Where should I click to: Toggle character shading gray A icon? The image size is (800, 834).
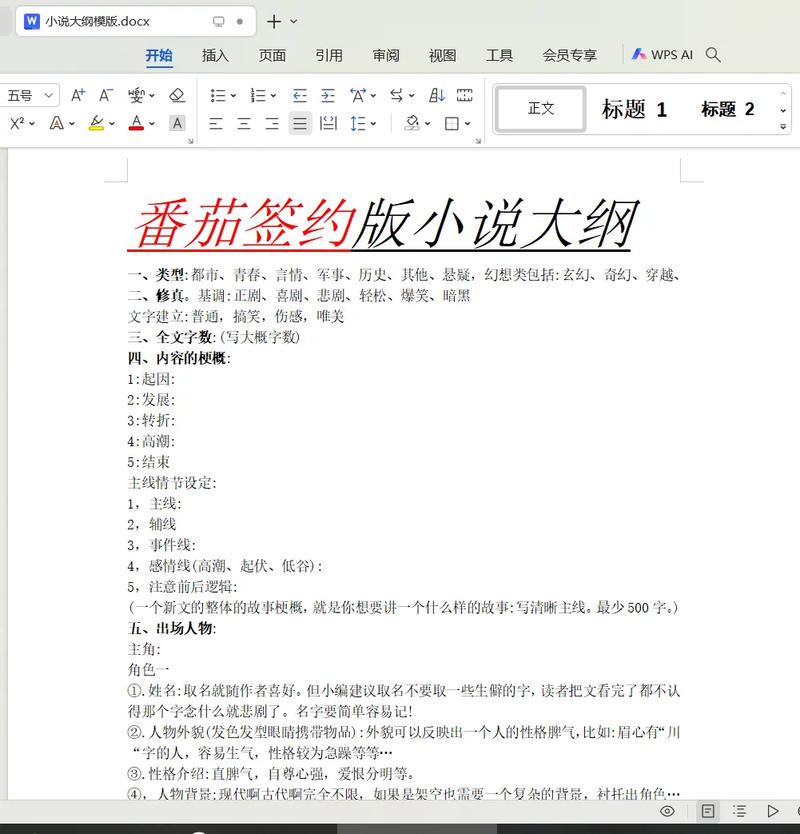pos(177,123)
